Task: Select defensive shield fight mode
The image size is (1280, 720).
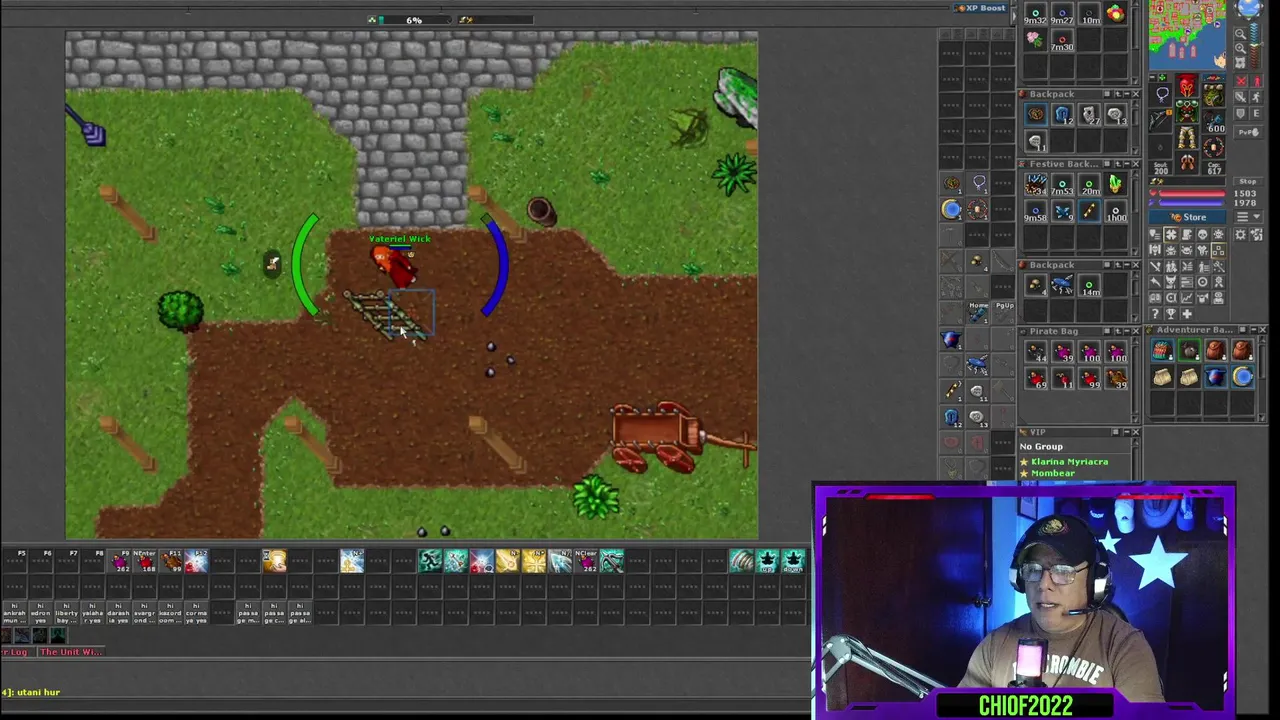Action: click(1241, 113)
